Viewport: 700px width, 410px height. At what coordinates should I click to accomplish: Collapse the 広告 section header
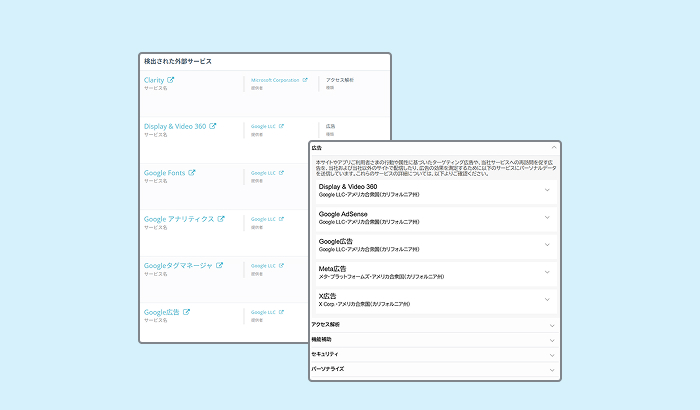point(553,148)
